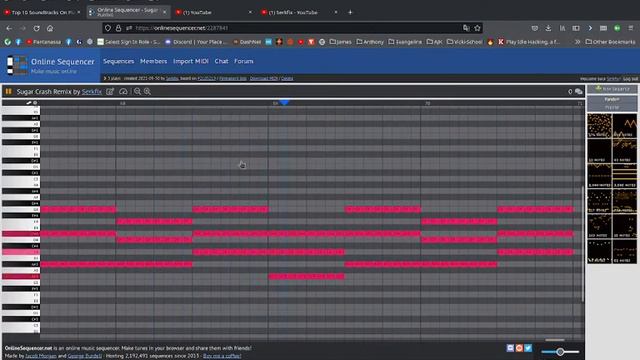The height and width of the screenshot is (360, 640).
Task: Click the translate page icon in address bar
Action: point(466,28)
